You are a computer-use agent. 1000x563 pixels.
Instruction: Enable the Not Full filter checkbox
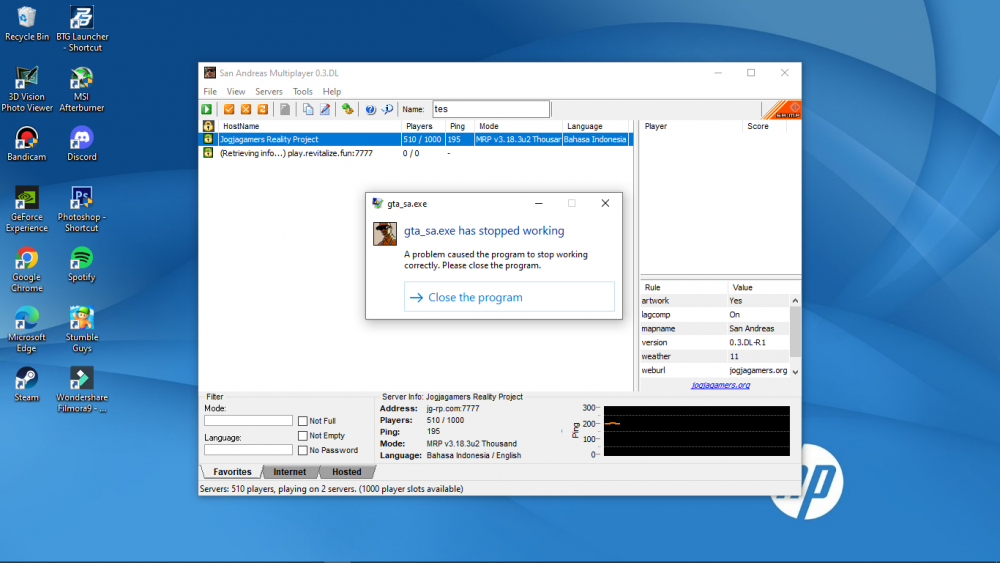[303, 421]
